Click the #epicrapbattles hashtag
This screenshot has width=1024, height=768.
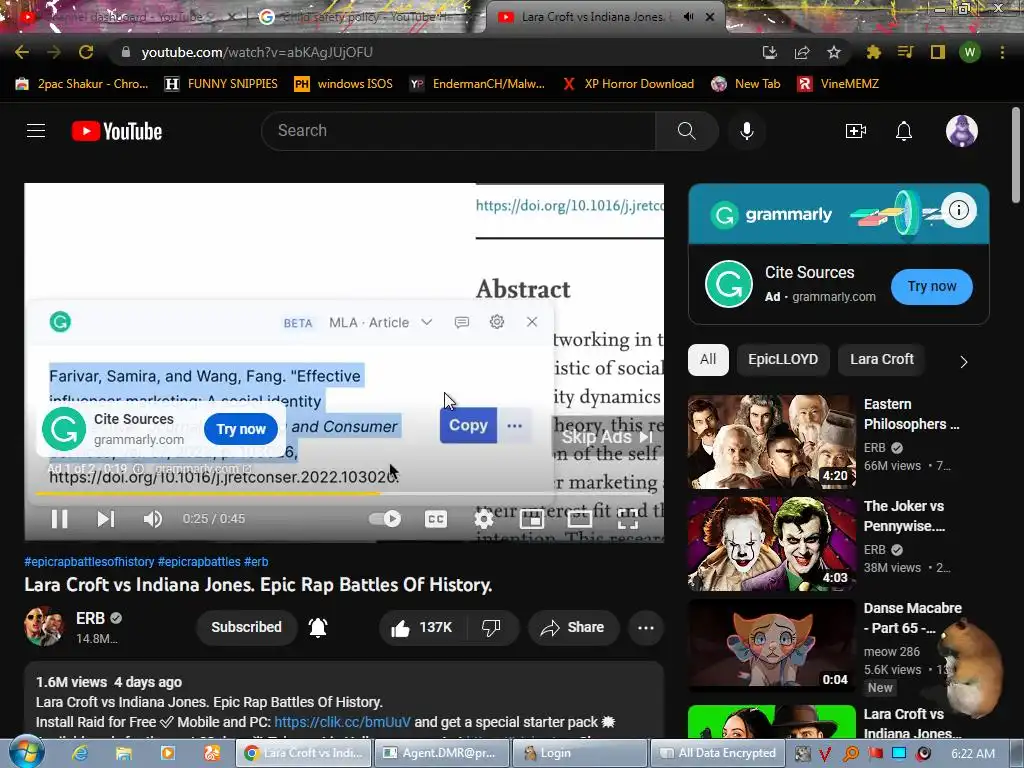[199, 562]
